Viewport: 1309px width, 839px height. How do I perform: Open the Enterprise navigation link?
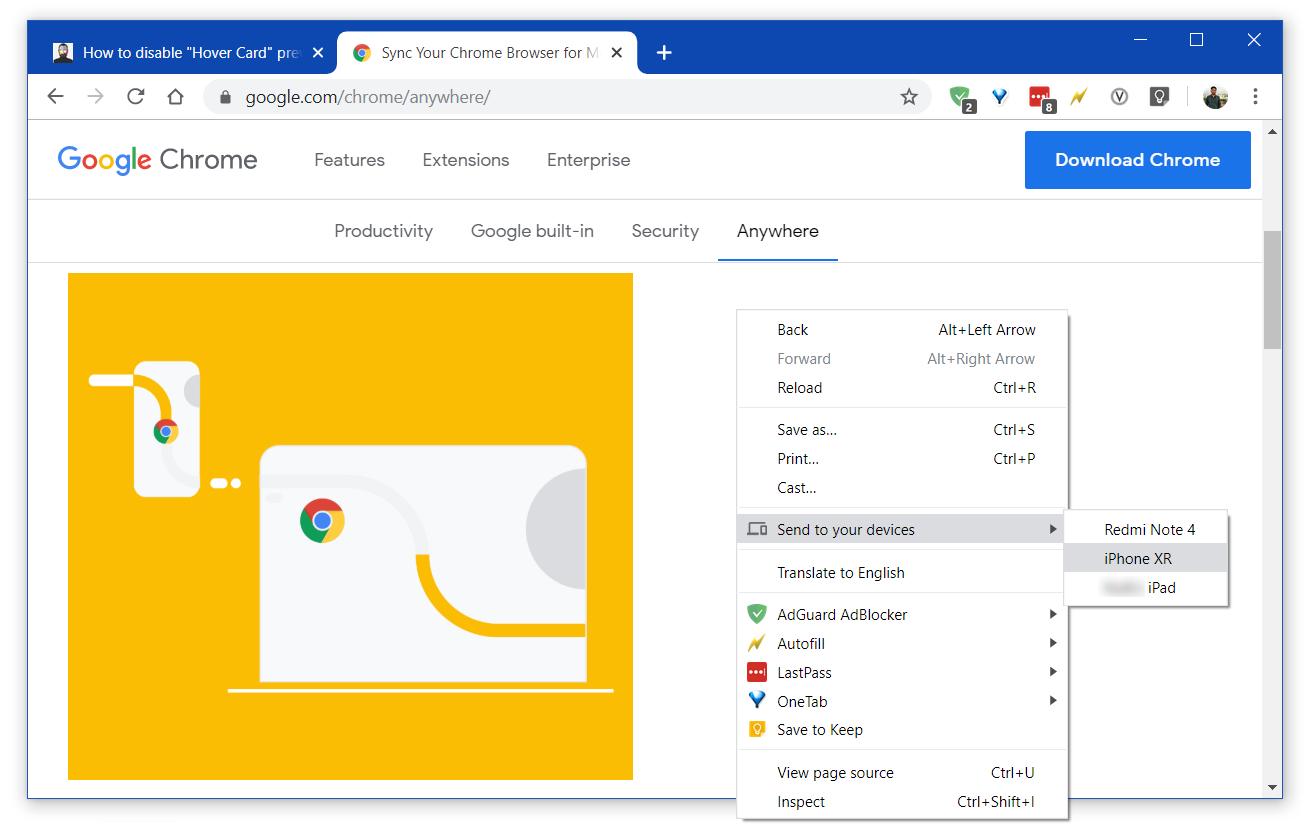click(588, 160)
